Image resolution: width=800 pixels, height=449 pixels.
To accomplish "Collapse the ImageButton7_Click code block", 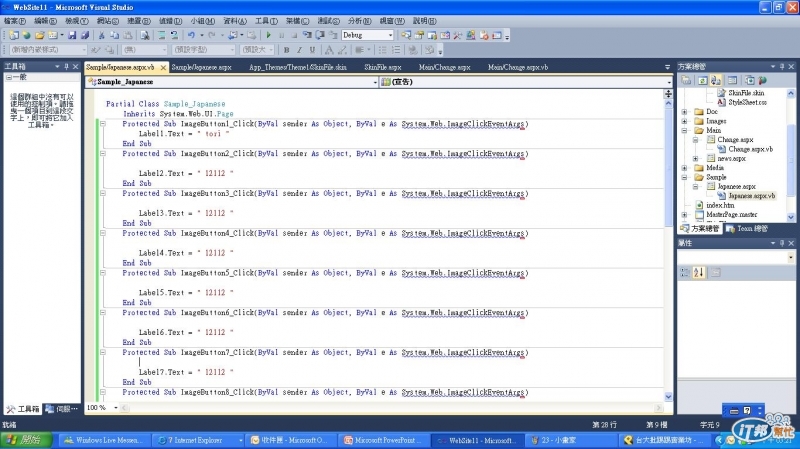I will [103, 353].
